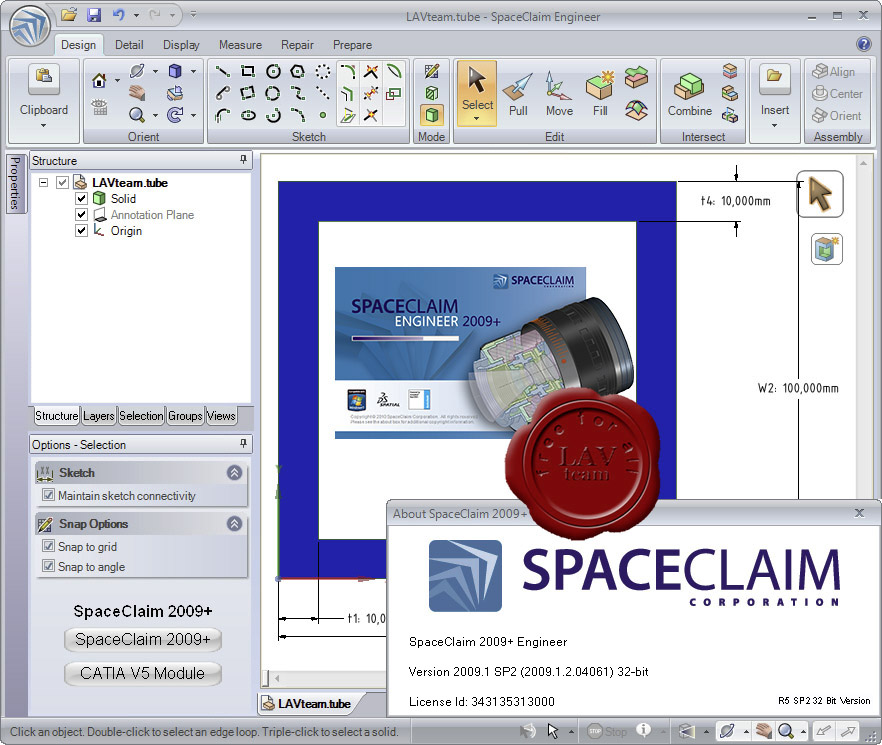Open the SpaceClaim application orb menu
882x745 pixels.
coord(30,25)
